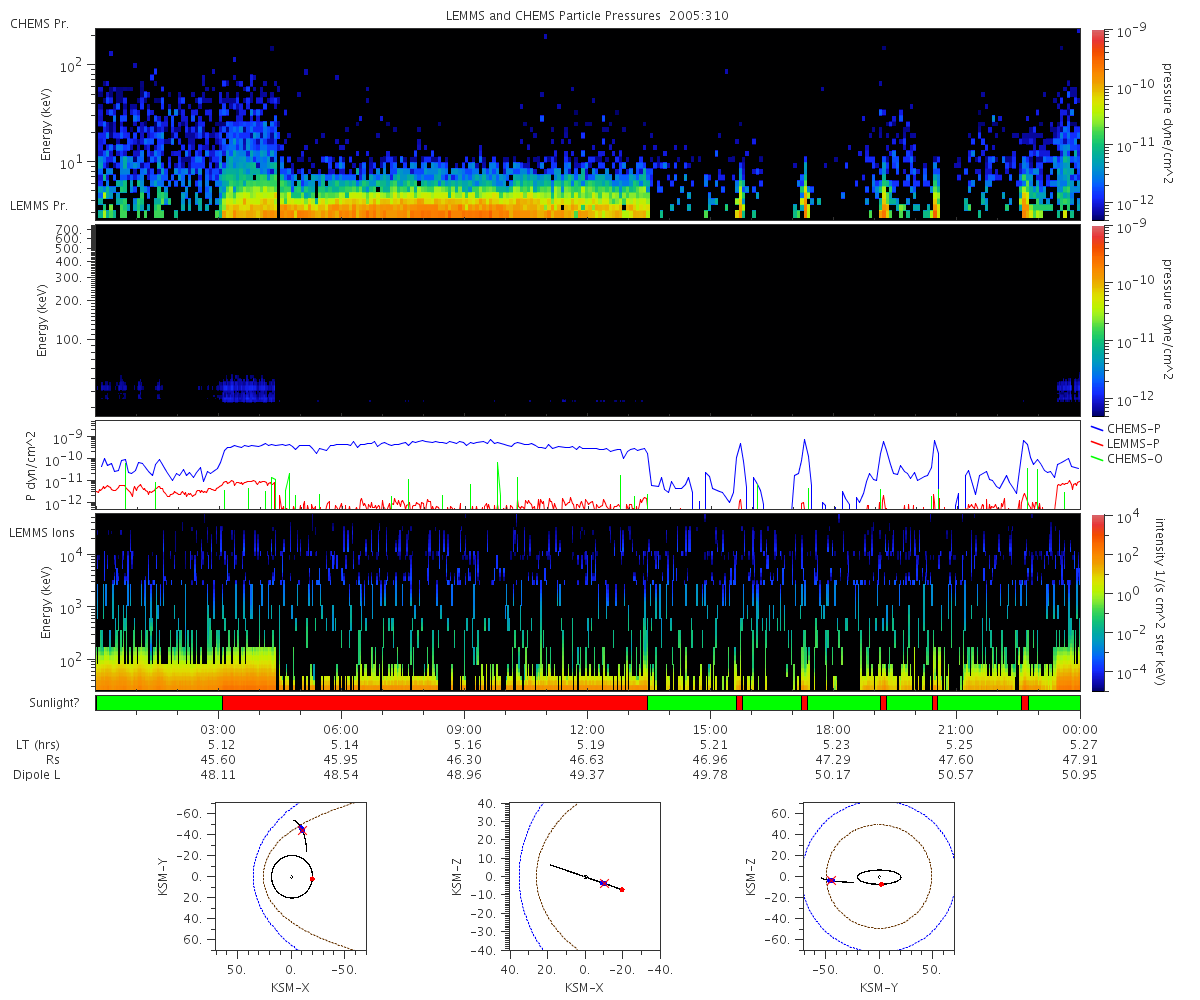Click the long red segment of the Sunlight bar
This screenshot has height=1000, width=1200.
pos(435,703)
